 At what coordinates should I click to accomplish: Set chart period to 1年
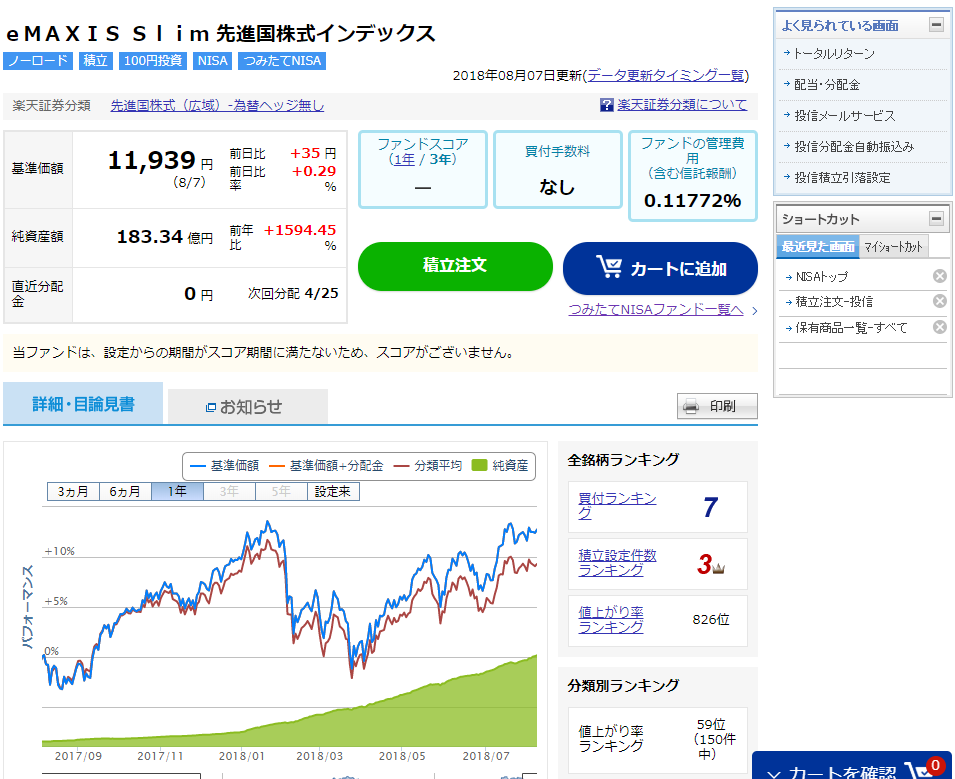click(x=177, y=492)
